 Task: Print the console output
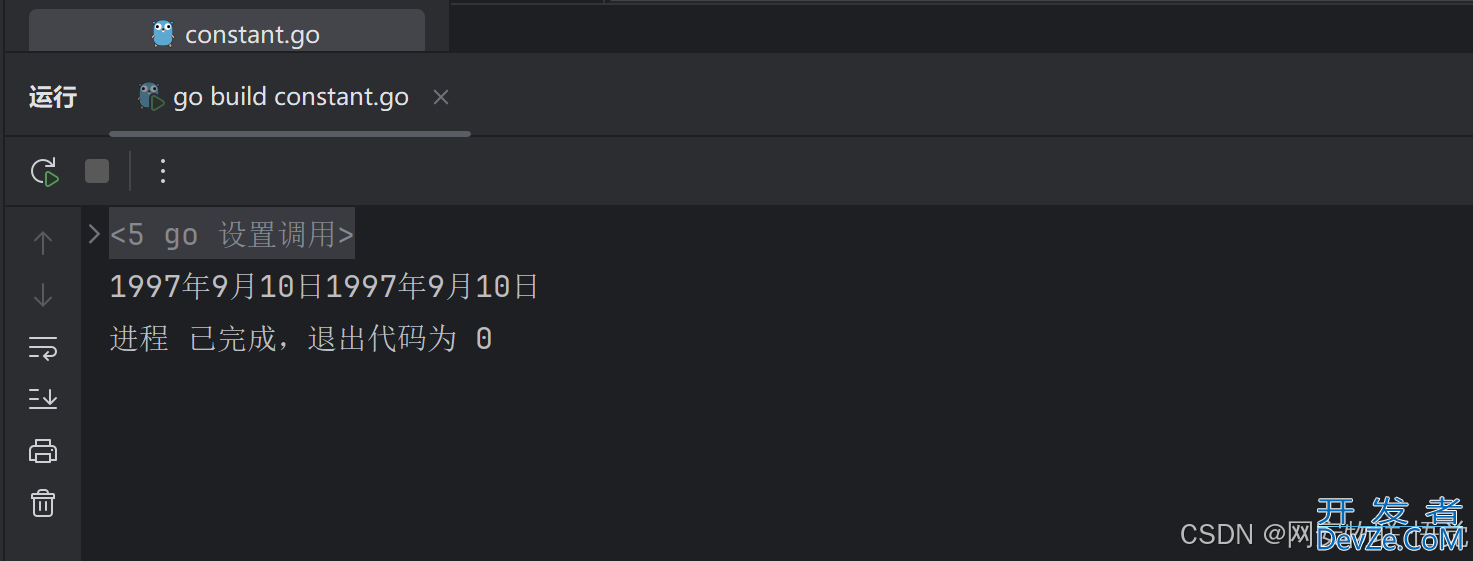43,451
